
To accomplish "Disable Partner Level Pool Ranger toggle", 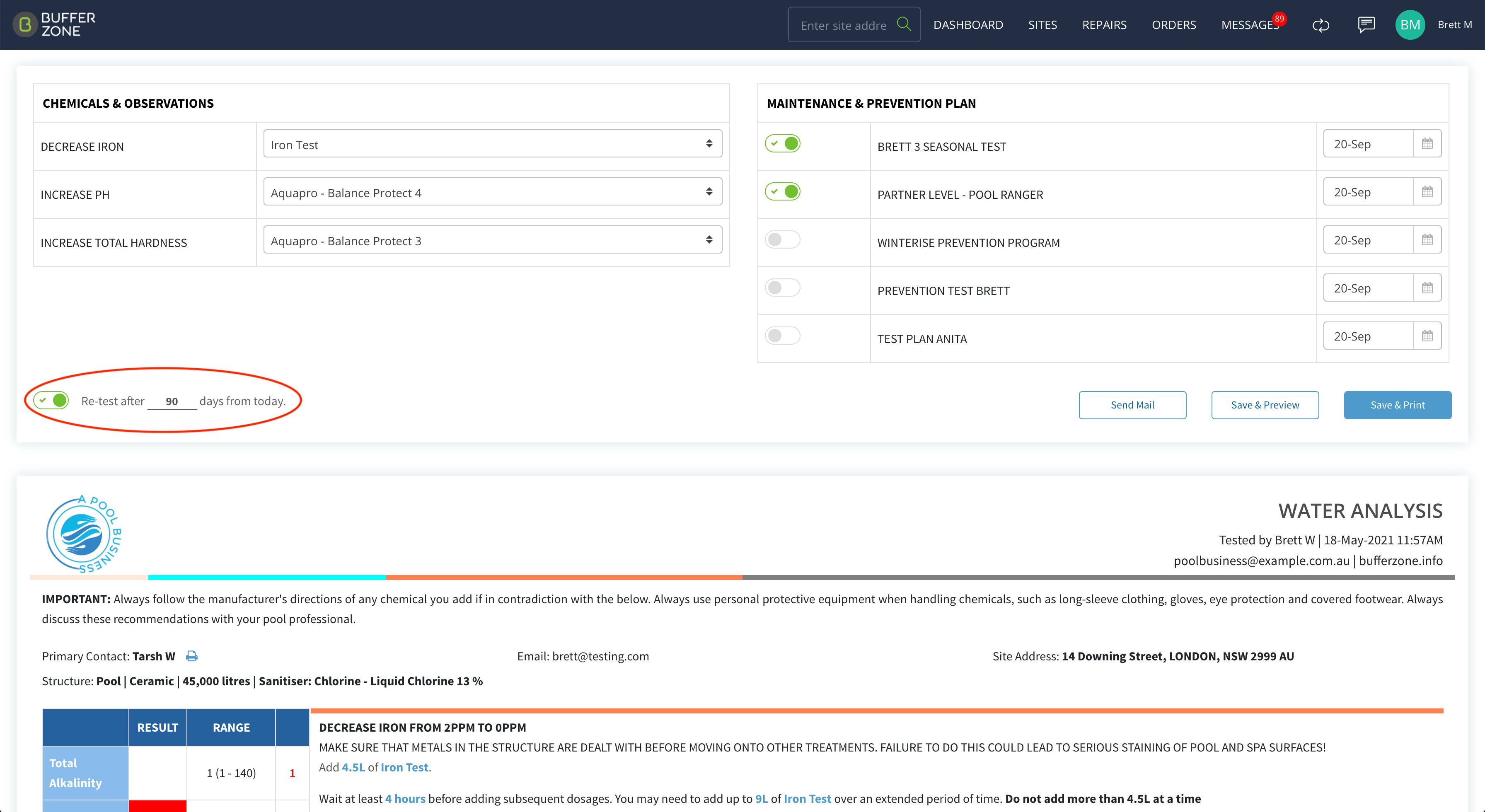I will click(x=782, y=191).
